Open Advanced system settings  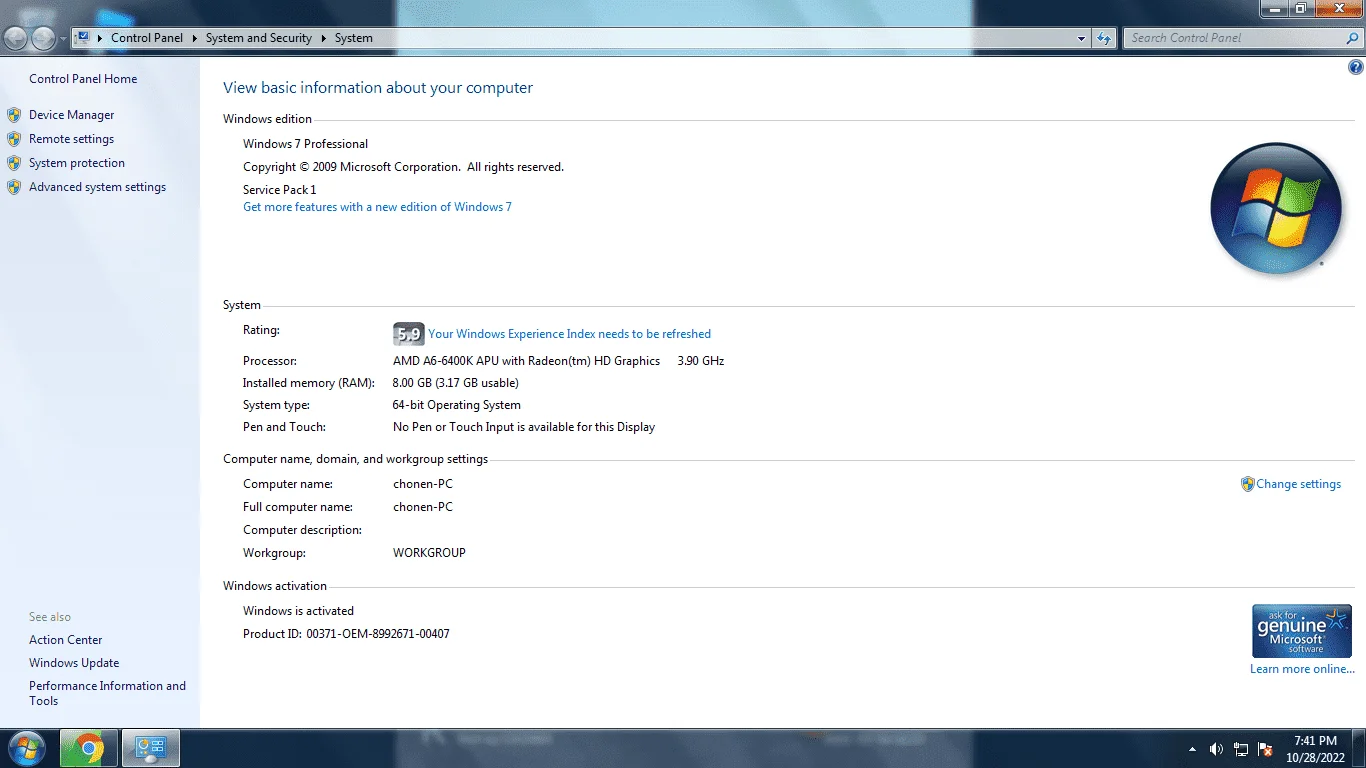97,187
